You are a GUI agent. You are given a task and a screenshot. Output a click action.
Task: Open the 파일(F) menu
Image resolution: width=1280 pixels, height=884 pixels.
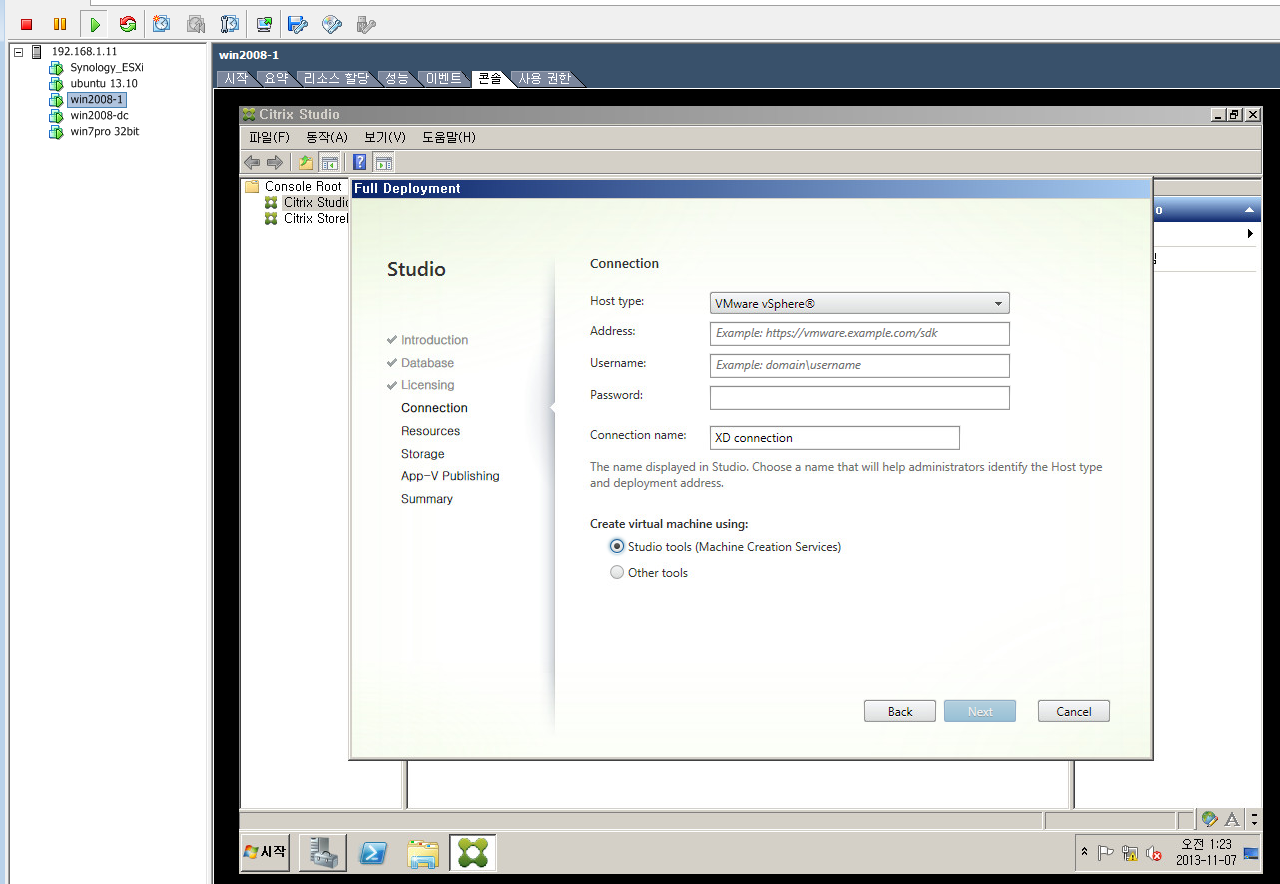[269, 137]
